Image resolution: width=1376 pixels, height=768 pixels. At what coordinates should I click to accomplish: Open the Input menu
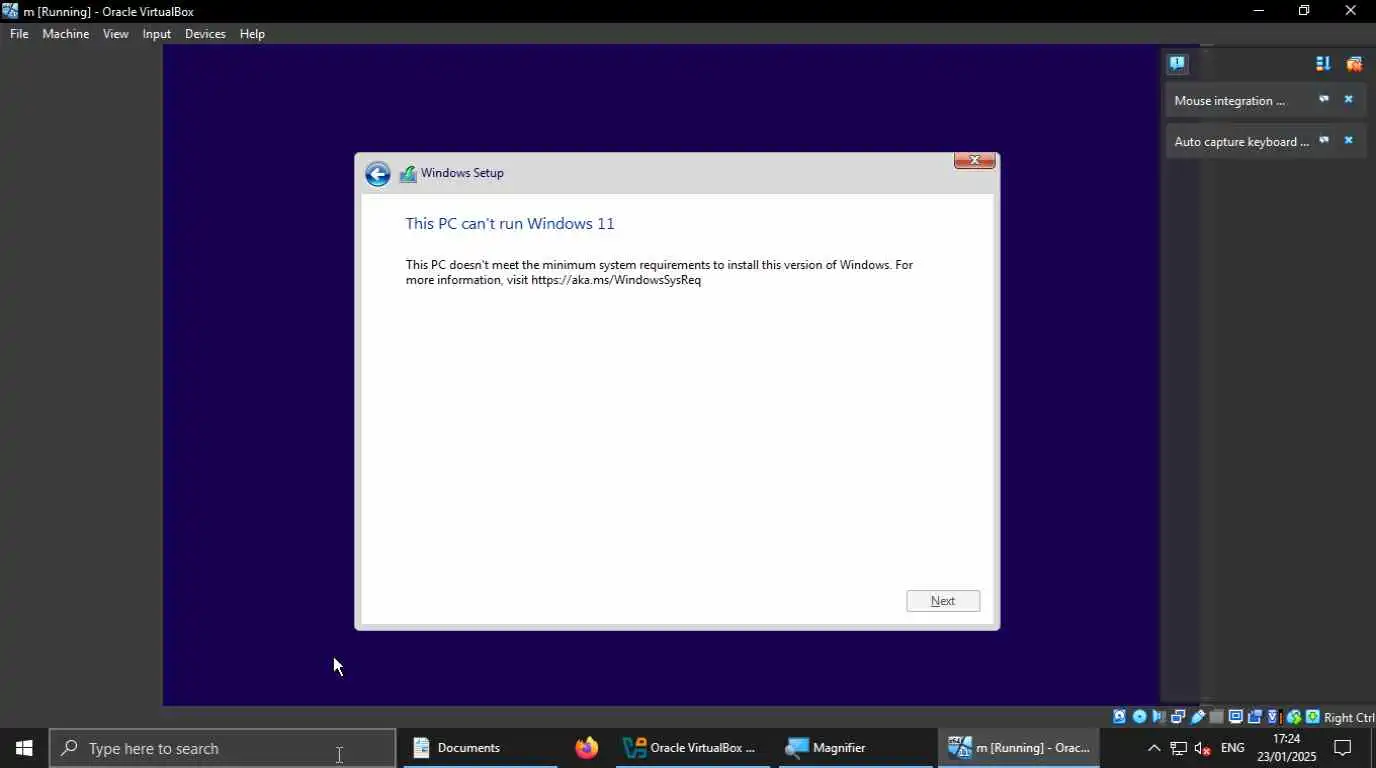tap(157, 34)
